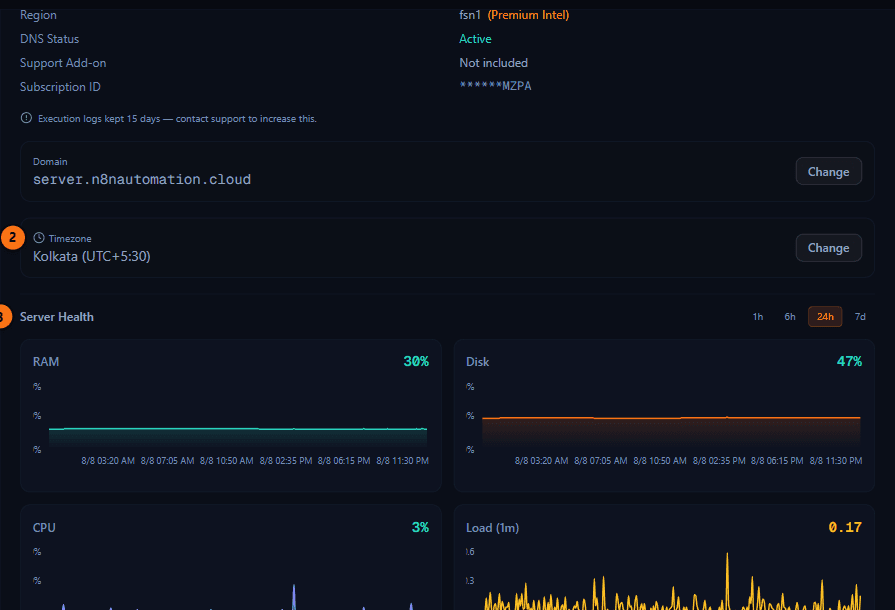Select the 24h time range
The height and width of the screenshot is (610, 895).
pos(825,317)
